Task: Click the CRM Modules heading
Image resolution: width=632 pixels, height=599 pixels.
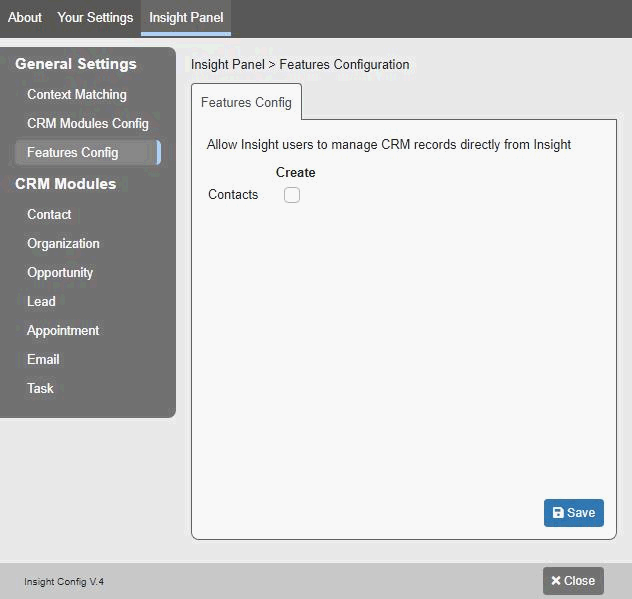Action: pos(66,184)
